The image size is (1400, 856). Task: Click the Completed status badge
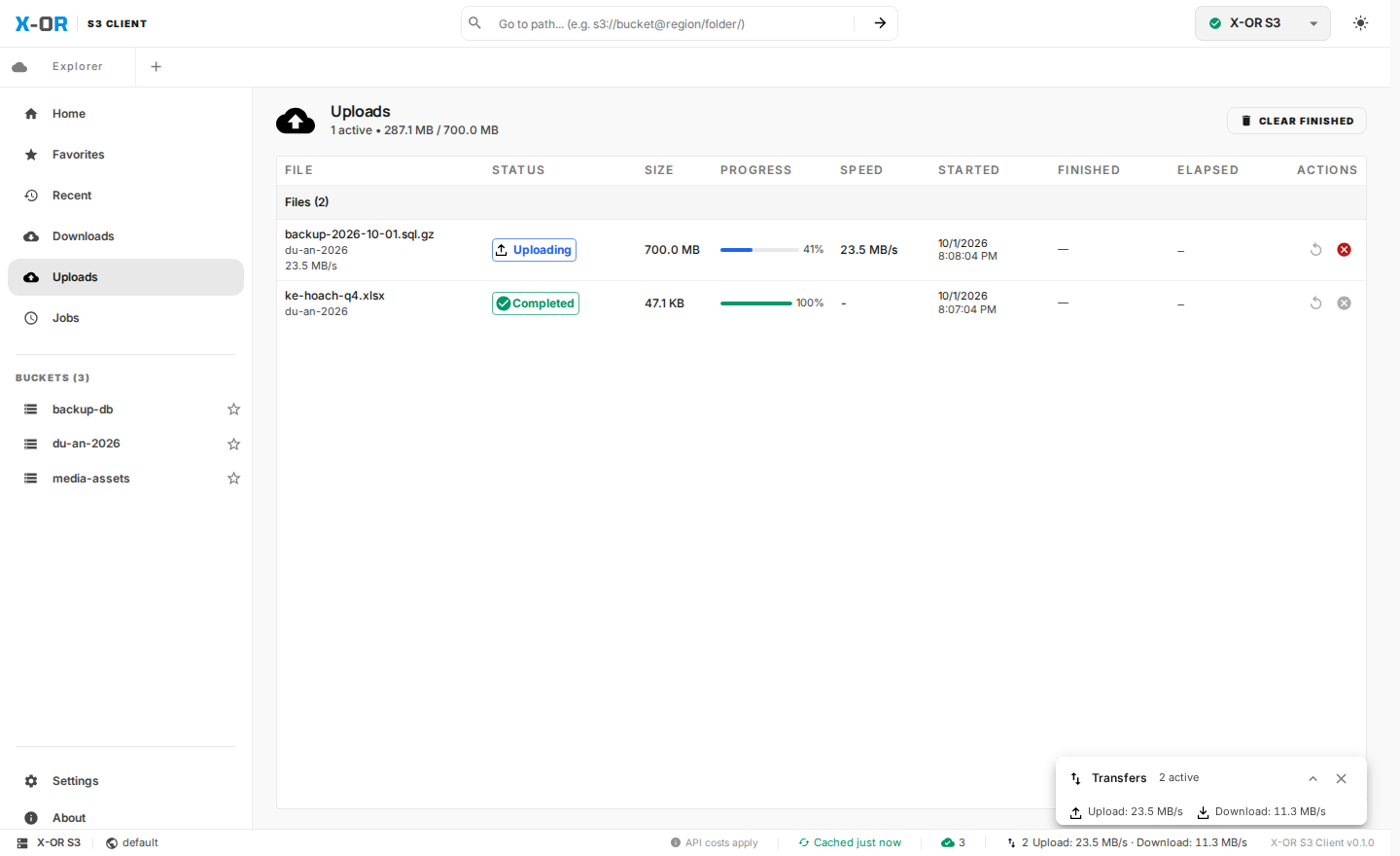536,303
